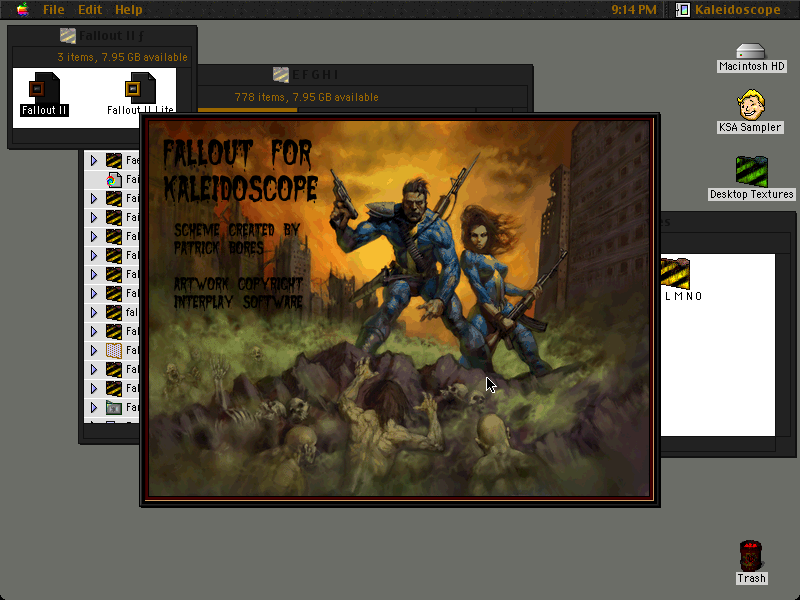Select the Fallout II scheme file icon
Viewport: 800px width, 600px height.
pos(44,87)
